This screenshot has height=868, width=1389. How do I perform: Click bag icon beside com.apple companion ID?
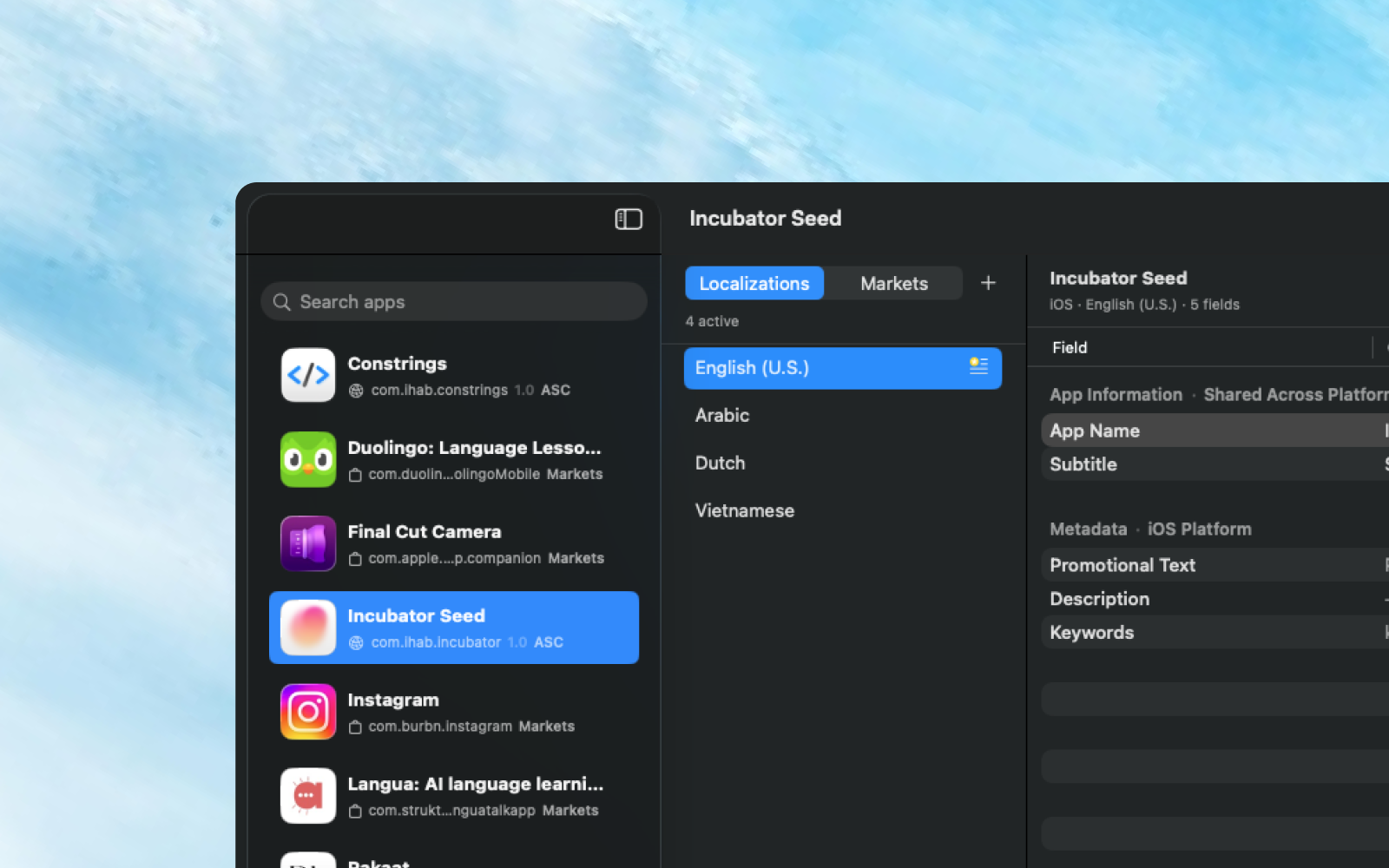(355, 559)
